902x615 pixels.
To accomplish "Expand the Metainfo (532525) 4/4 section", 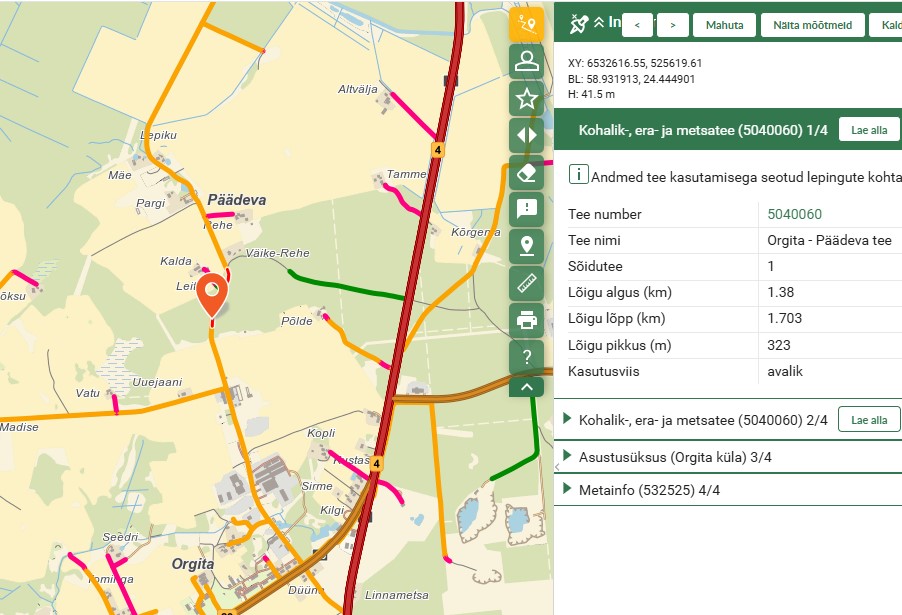I will 648,490.
